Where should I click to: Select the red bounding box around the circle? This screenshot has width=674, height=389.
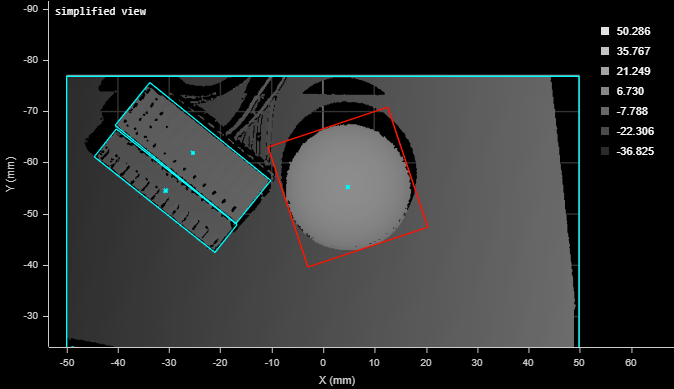[348, 187]
